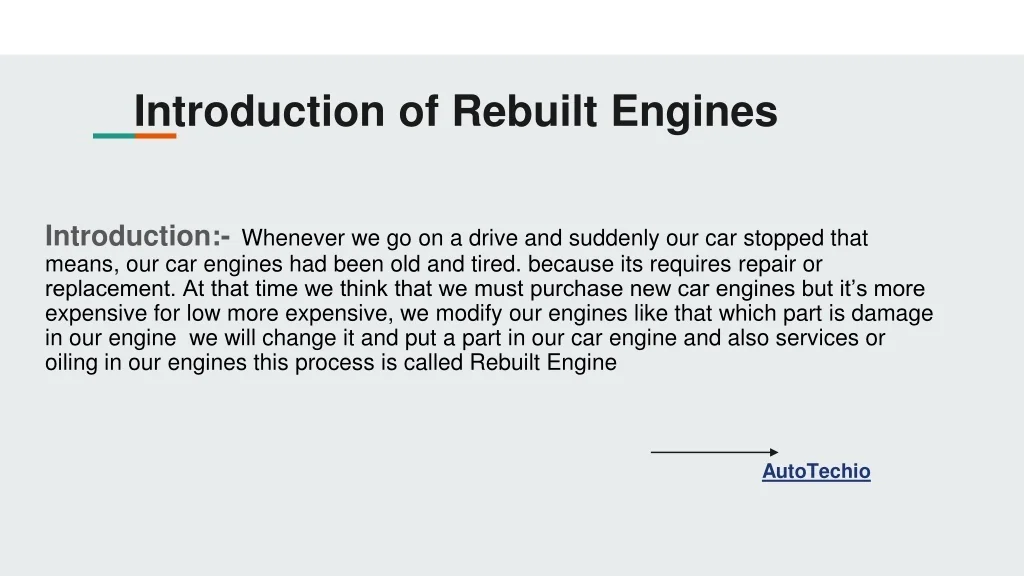
Task: Click the phrase 'old and tired' in the body text
Action: tap(467, 264)
